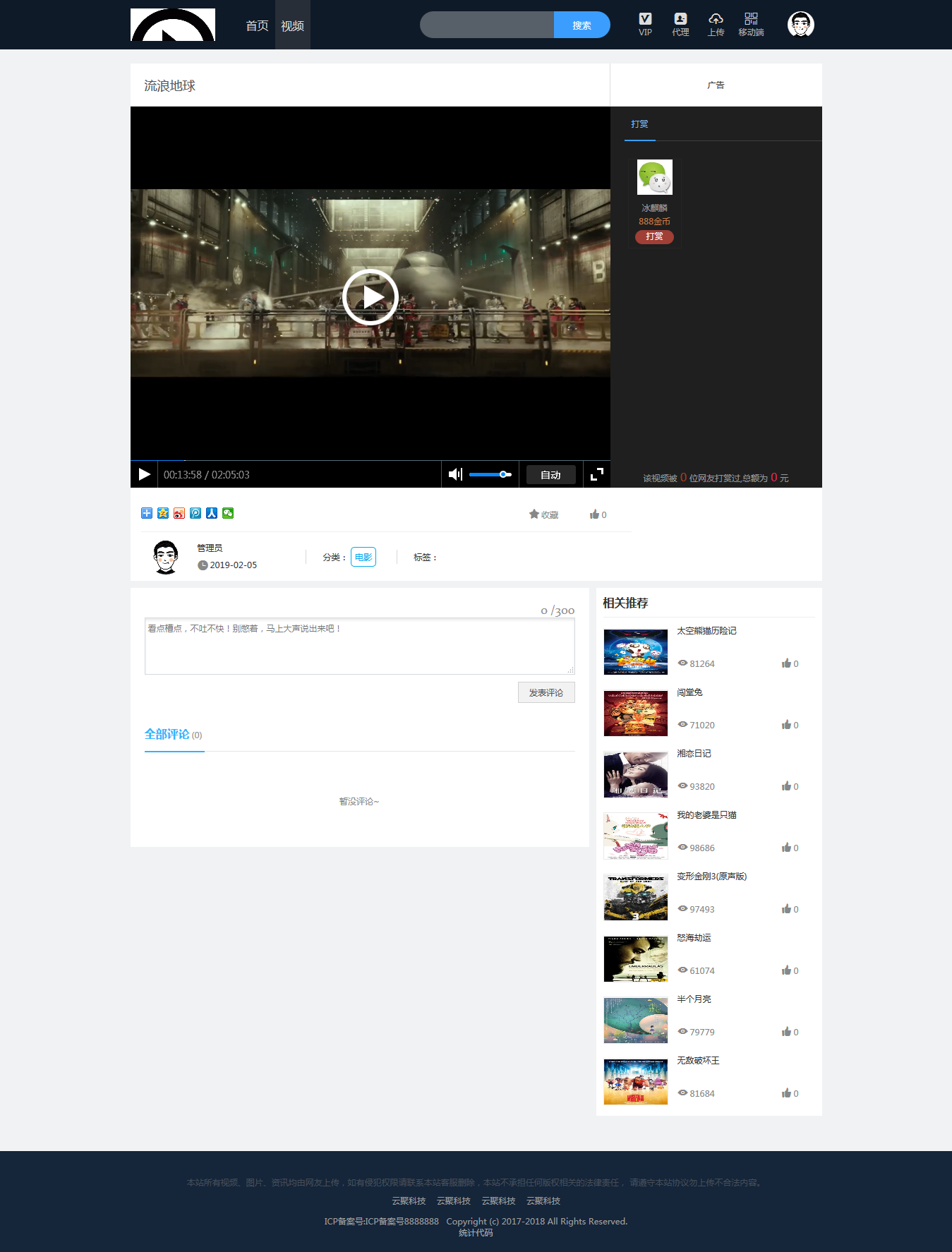Toggle 收藏 to favorite this video

(x=543, y=514)
